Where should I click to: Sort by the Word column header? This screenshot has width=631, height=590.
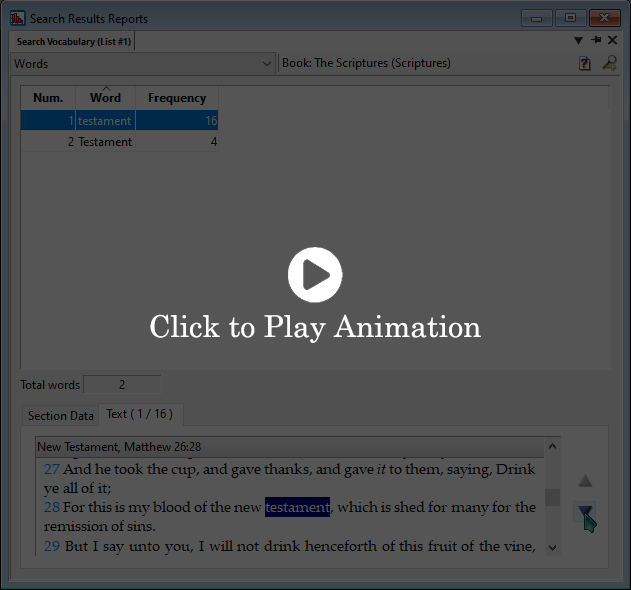point(105,98)
